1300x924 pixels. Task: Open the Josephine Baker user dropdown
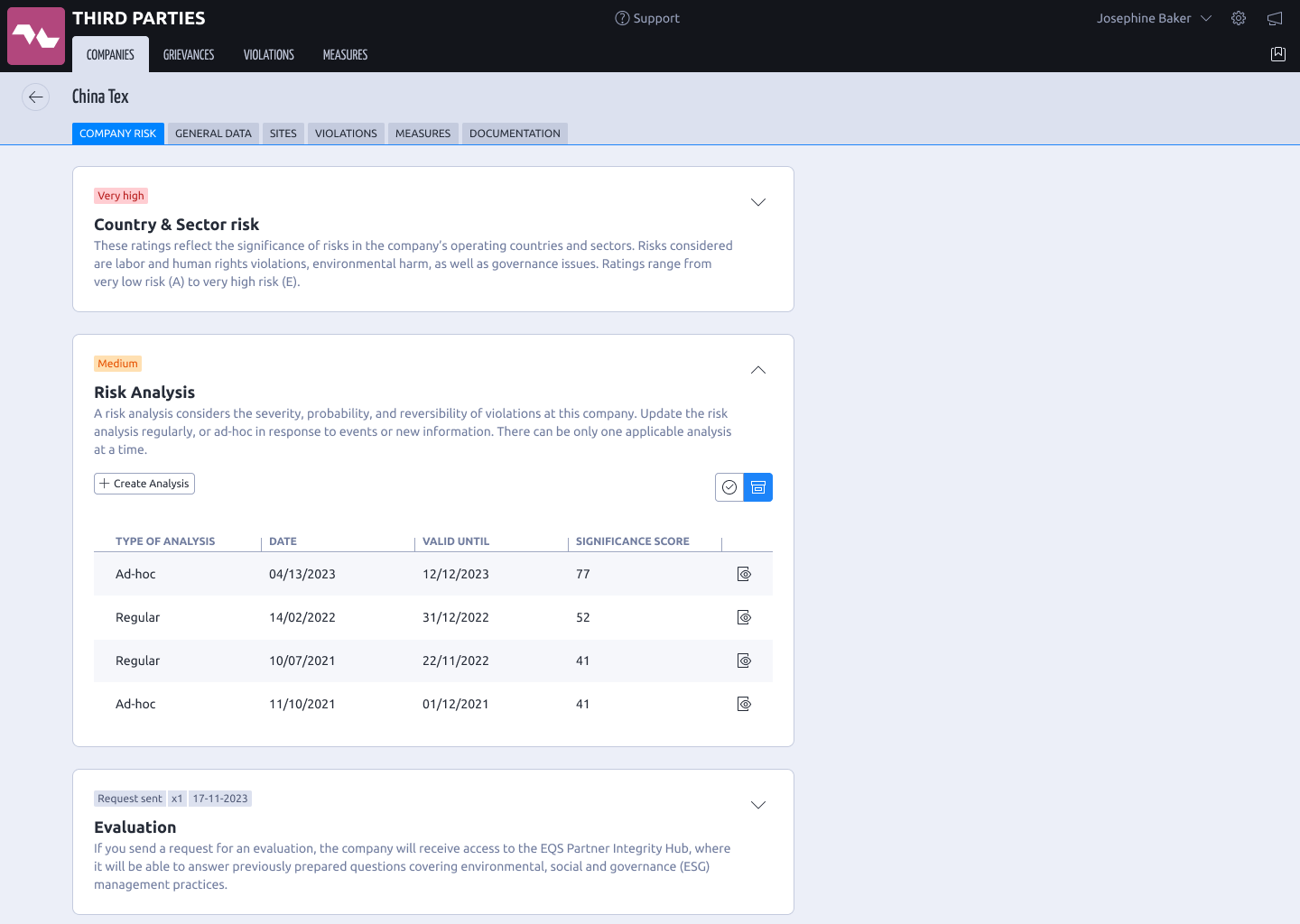coord(1154,18)
